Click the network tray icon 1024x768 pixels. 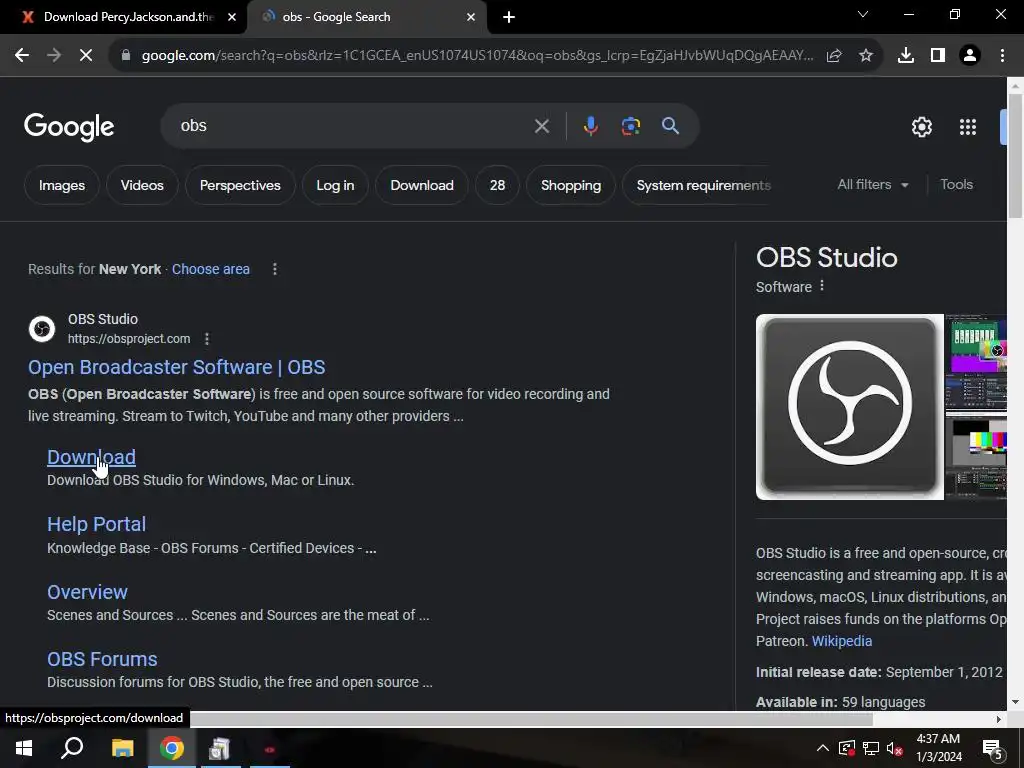click(x=871, y=748)
